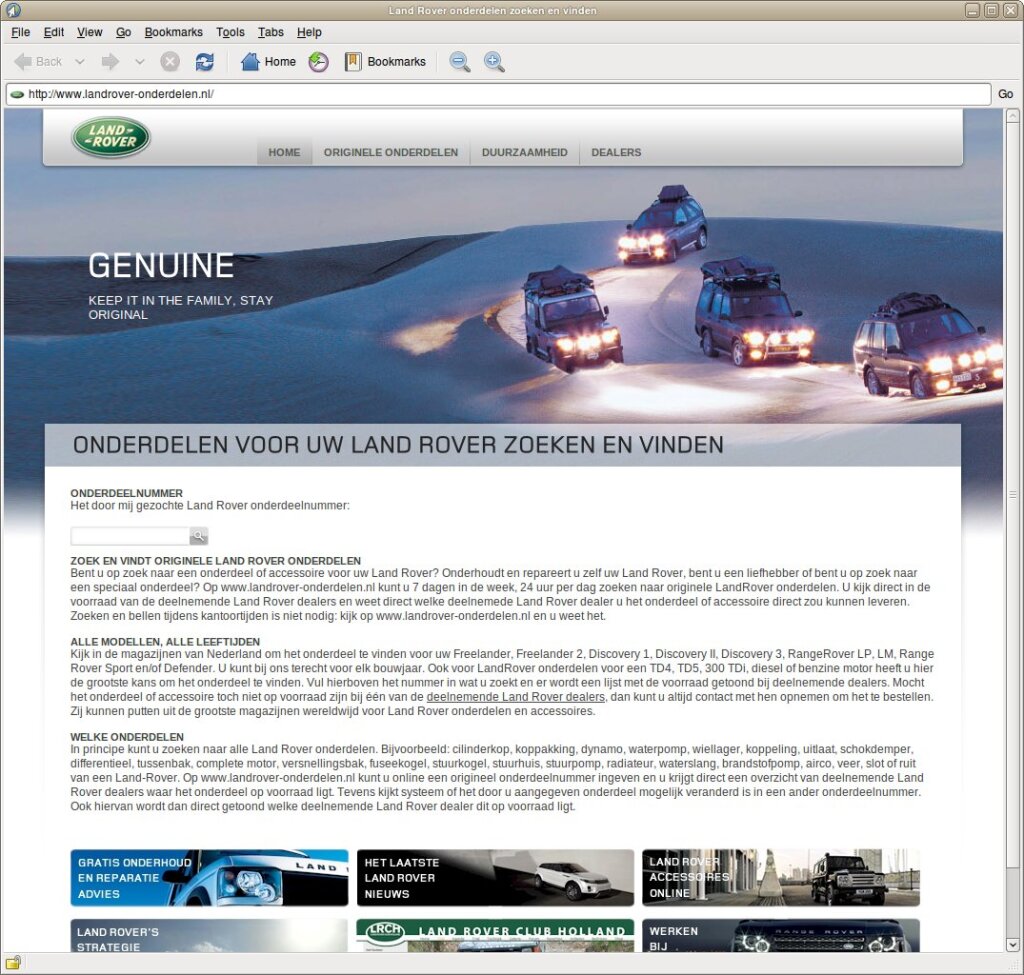Follow the deelnemende Land Rover dealers link
Viewport: 1024px width, 975px height.
pyautogui.click(x=515, y=696)
